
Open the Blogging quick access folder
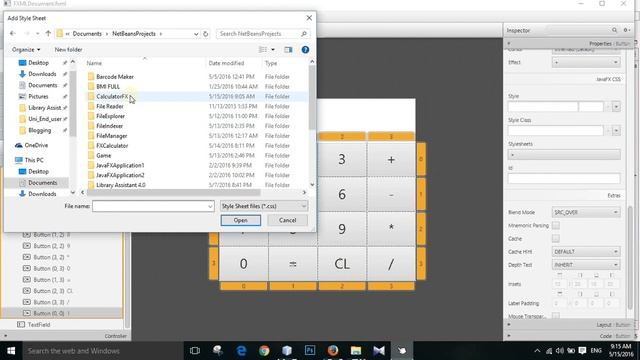coord(39,131)
